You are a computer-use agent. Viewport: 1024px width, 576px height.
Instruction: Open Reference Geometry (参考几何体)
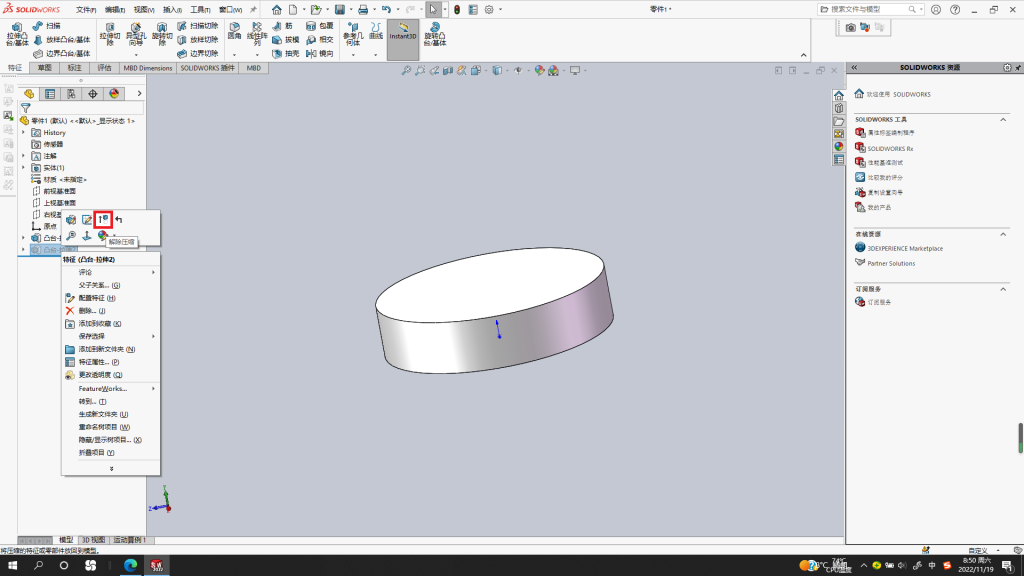point(353,35)
